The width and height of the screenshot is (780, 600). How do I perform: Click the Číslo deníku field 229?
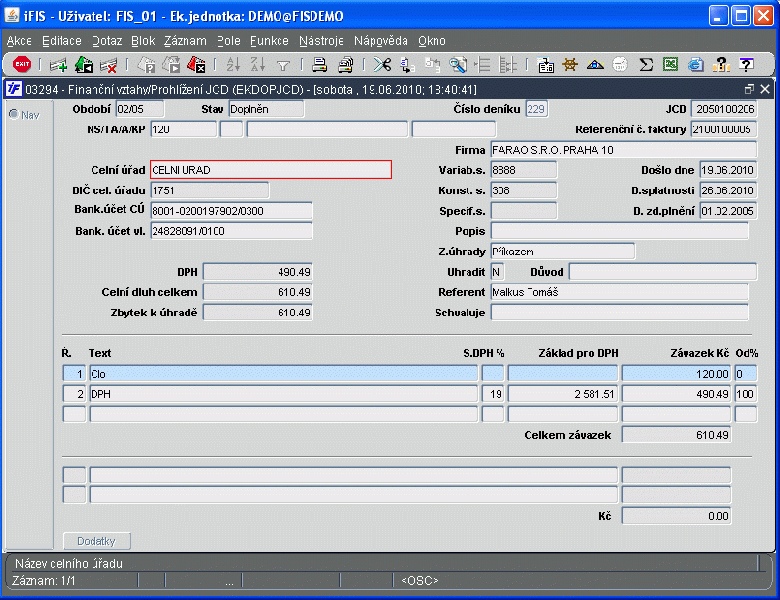(537, 109)
